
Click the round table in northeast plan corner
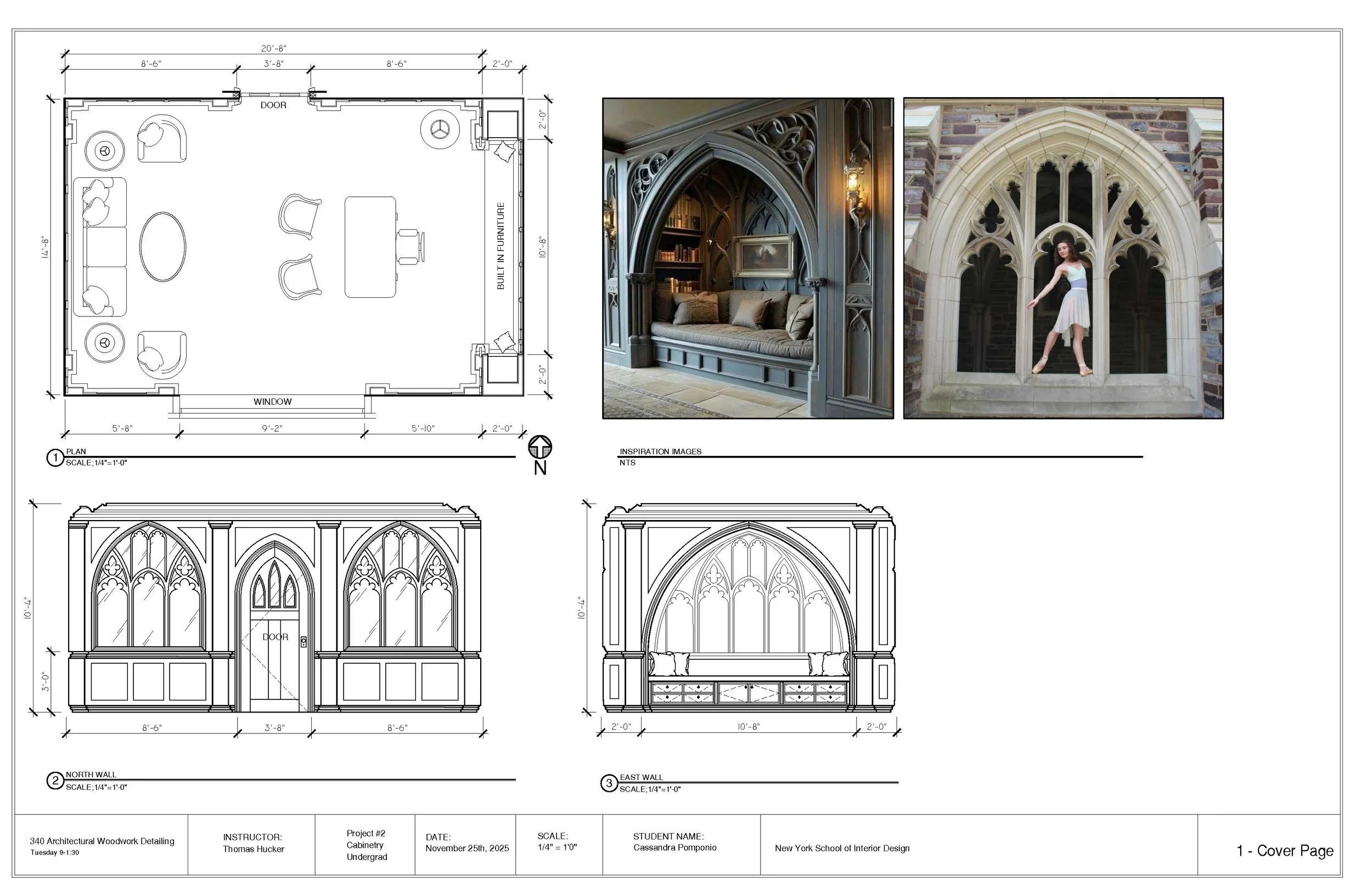pyautogui.click(x=440, y=128)
